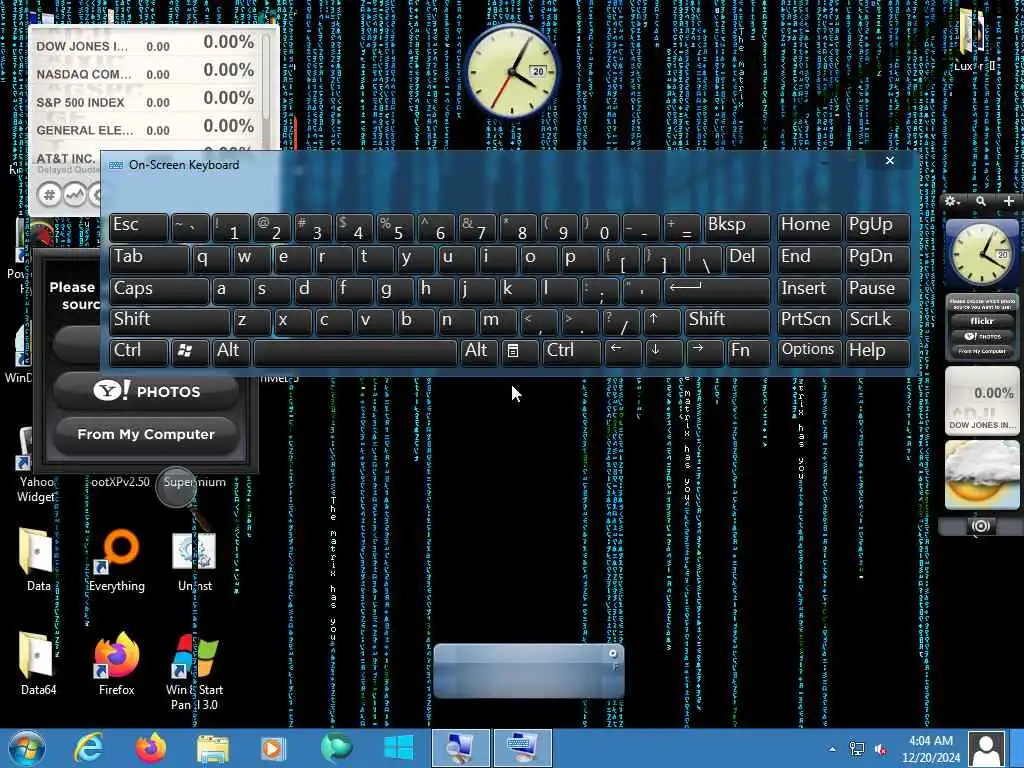The height and width of the screenshot is (768, 1024).
Task: Click the # button in stock widget
Action: 49,195
